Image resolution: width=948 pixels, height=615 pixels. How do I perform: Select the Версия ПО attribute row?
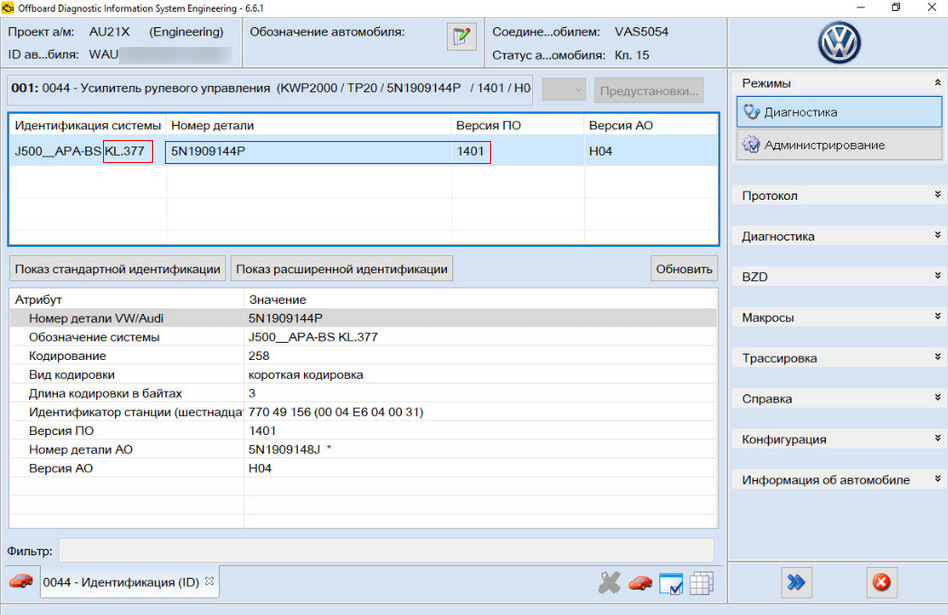tap(363, 431)
